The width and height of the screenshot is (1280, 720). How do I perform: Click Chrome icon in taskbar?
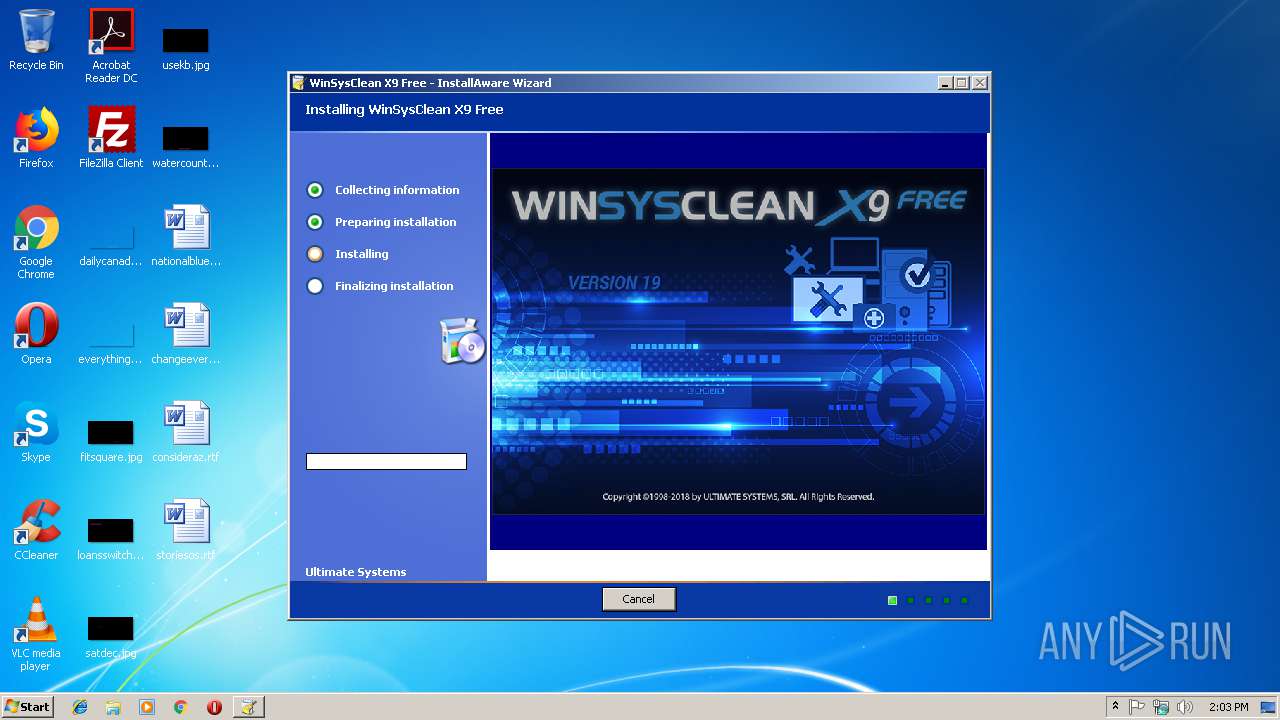[x=180, y=707]
